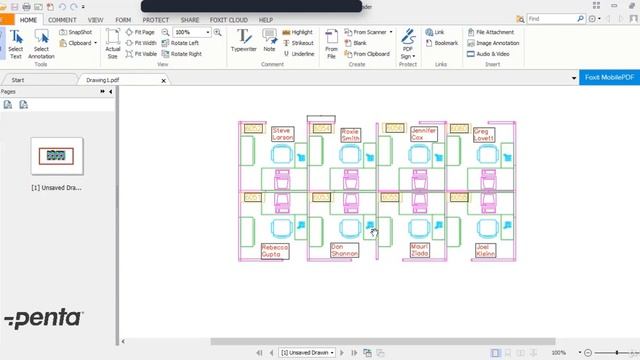Open the FOXIT CLOUD ribbon tab
Image resolution: width=640 pixels, height=360 pixels.
coord(229,20)
